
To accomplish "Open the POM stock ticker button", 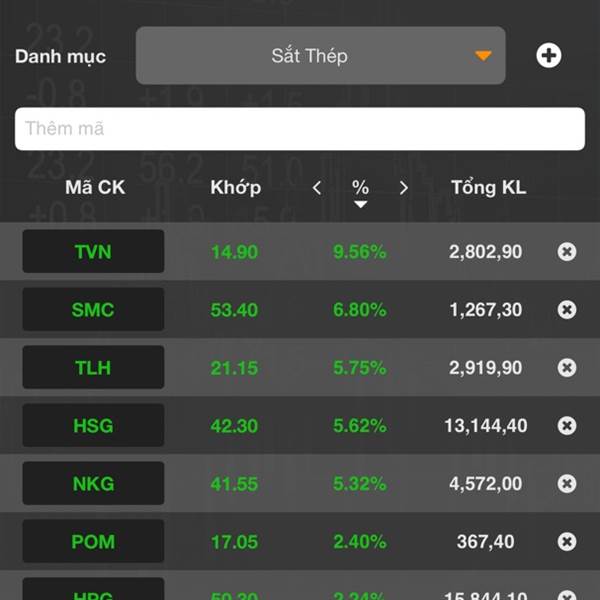I will 93,541.
